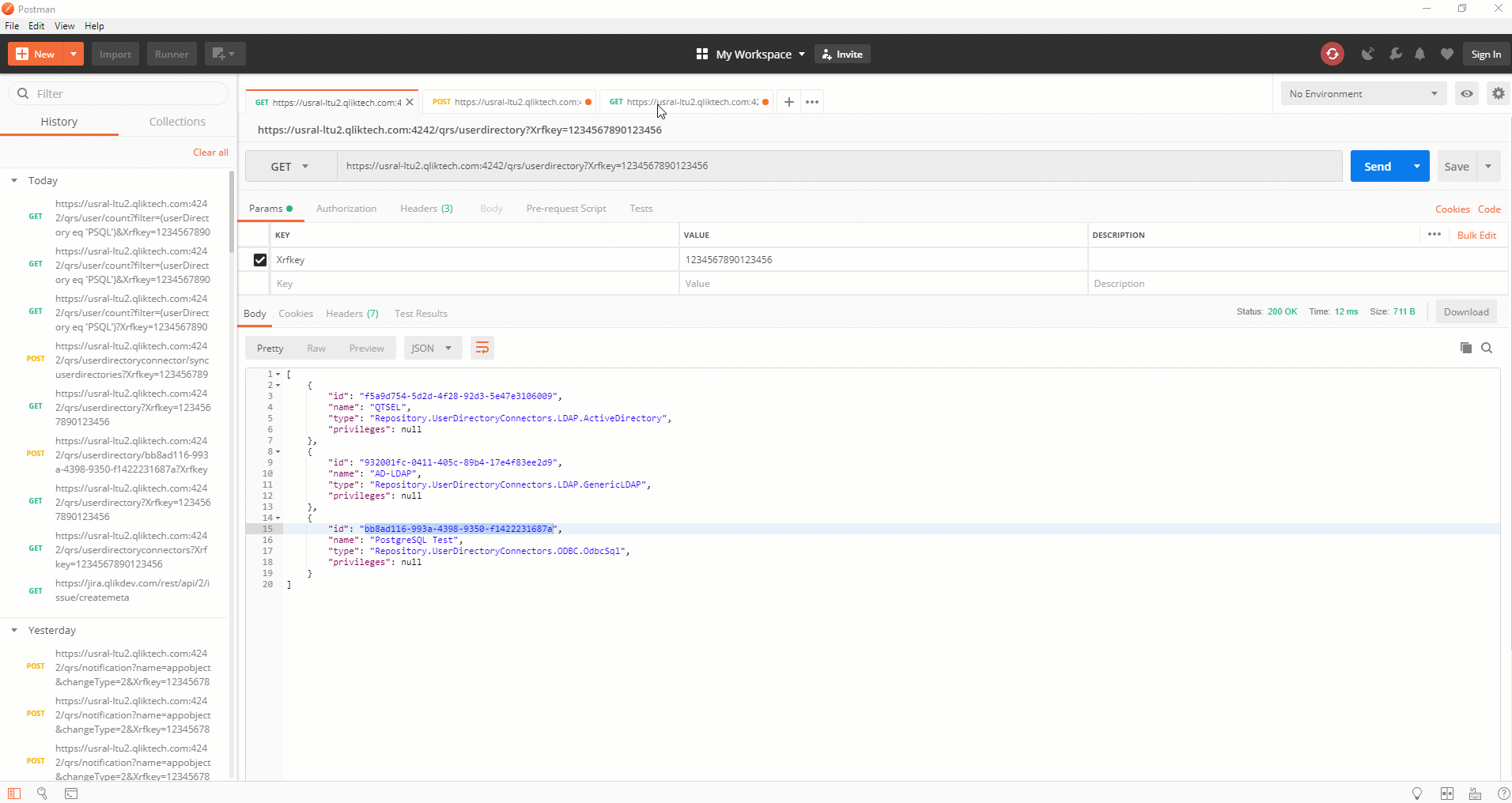
Task: Open manage environments gear icon
Action: (x=1498, y=94)
